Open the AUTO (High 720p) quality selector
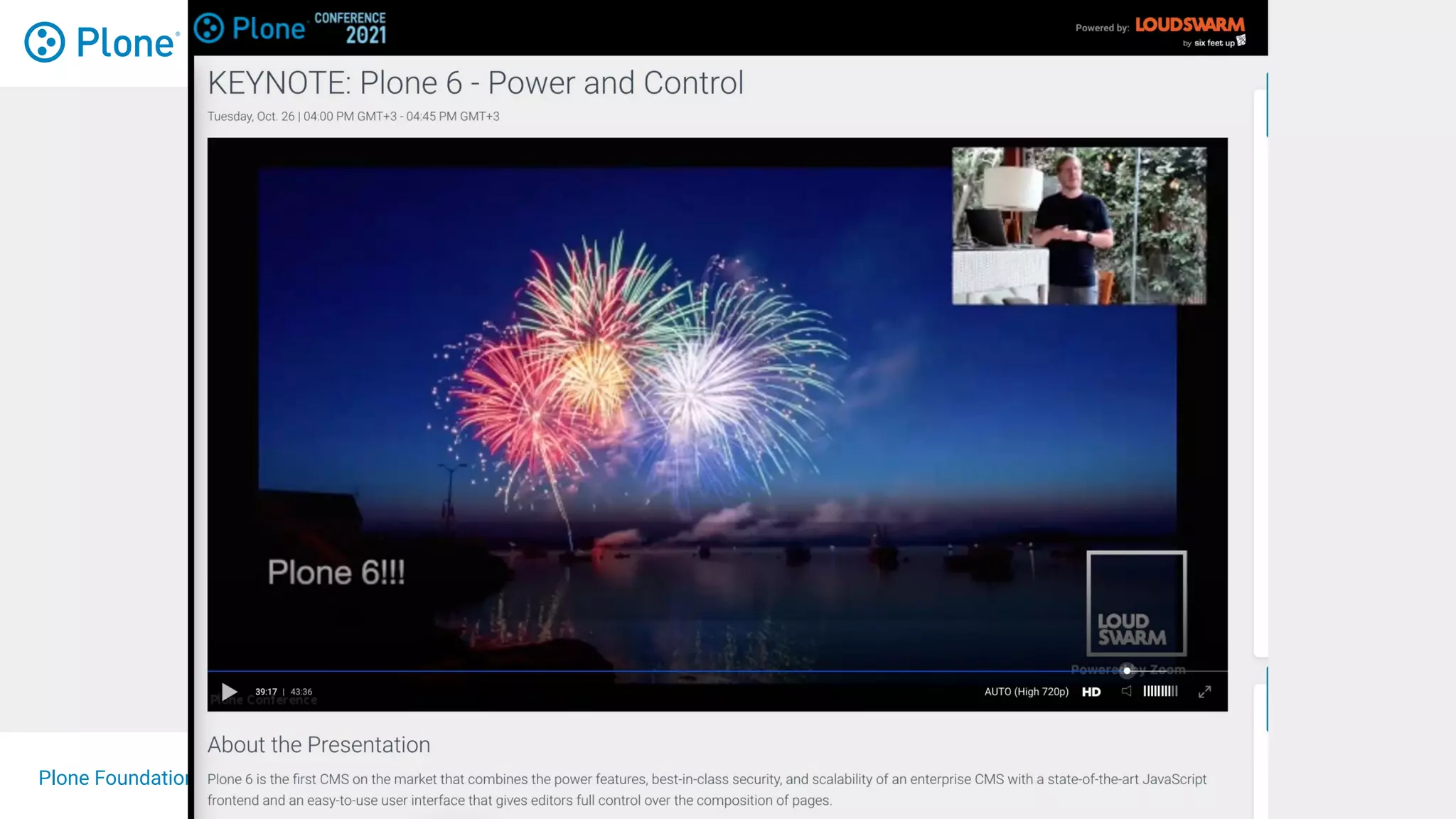This screenshot has width=1456, height=819. (x=1026, y=692)
